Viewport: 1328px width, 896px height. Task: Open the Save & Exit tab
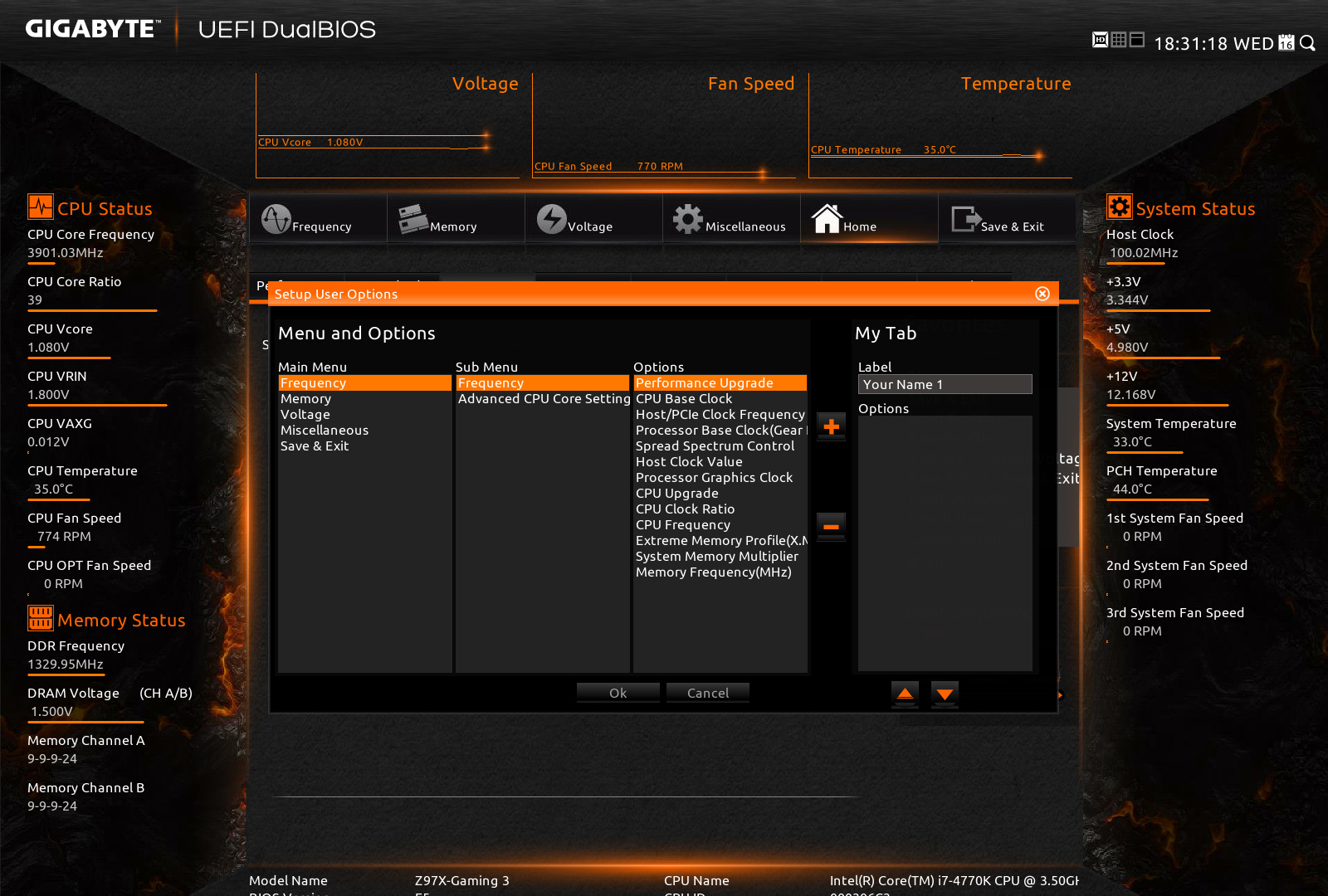[x=1007, y=219]
